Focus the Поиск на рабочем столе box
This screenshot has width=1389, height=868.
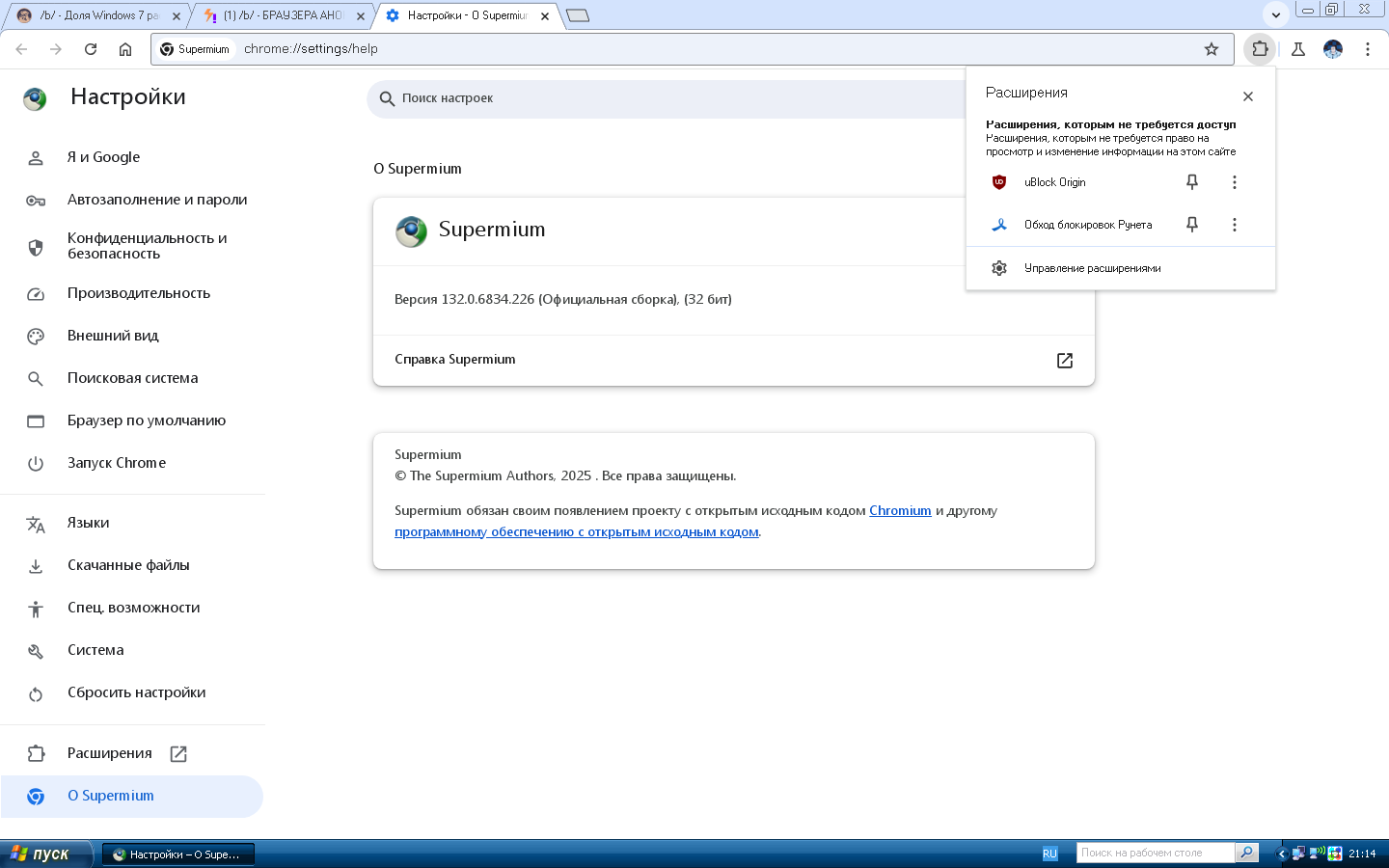1156,853
